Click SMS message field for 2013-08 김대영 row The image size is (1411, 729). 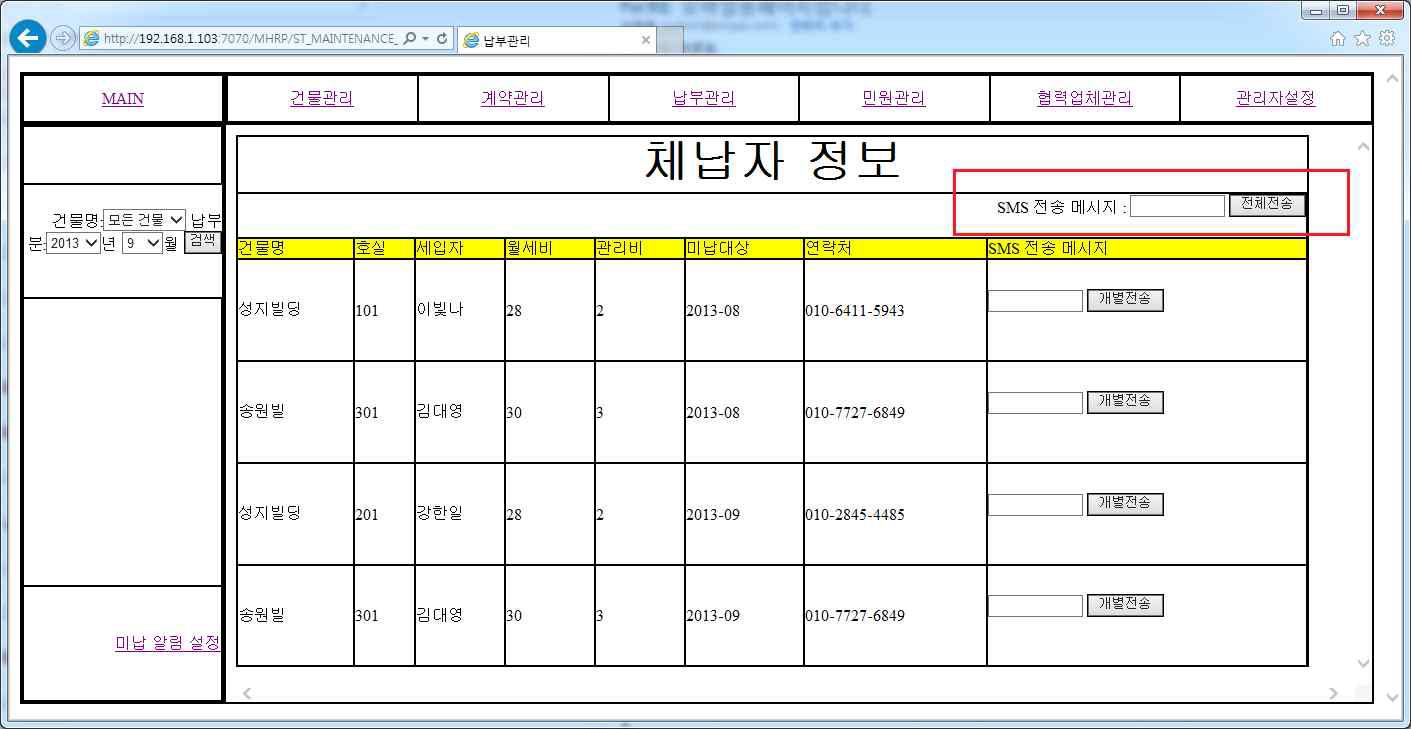click(x=1035, y=402)
